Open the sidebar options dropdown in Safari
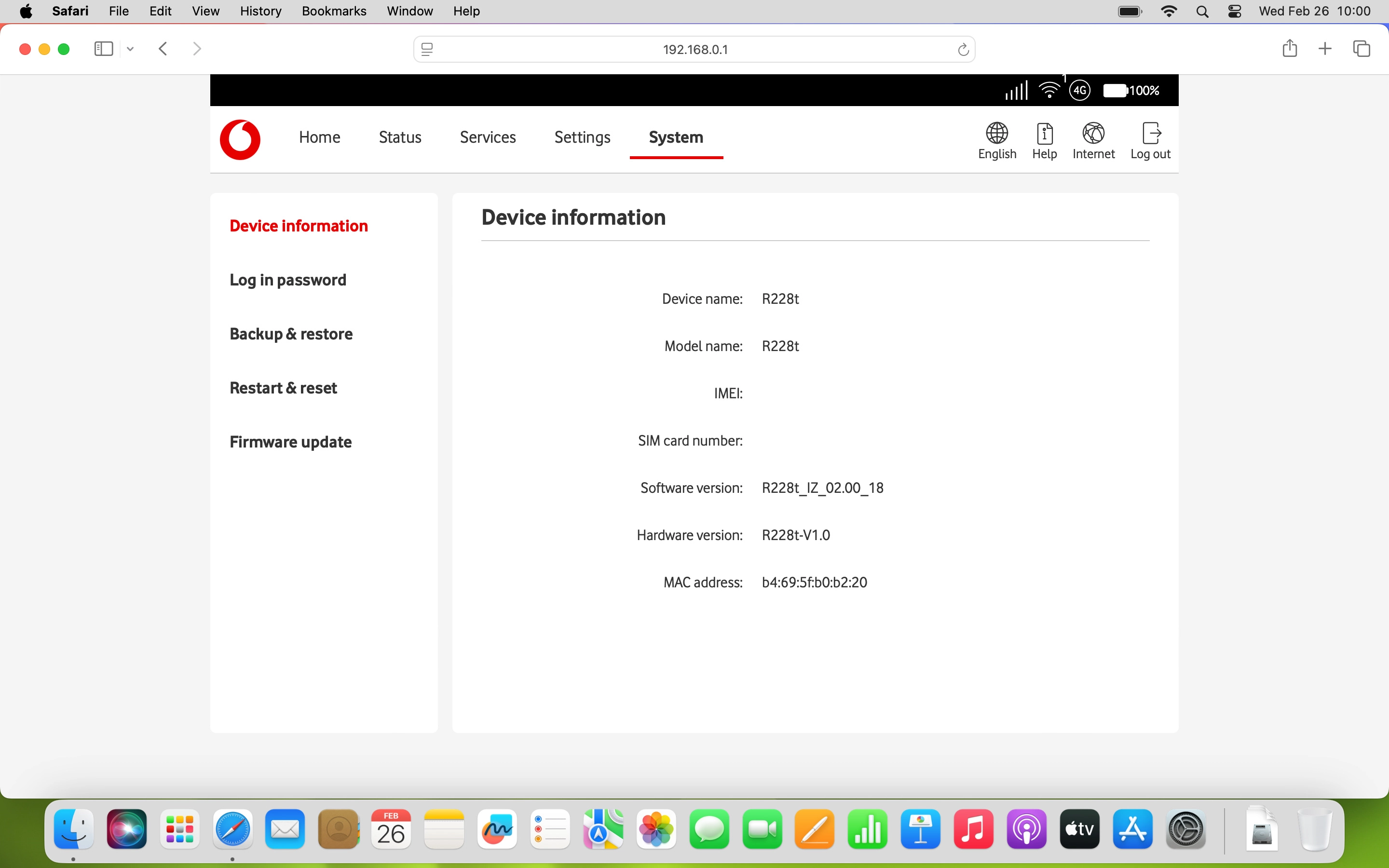 130,48
